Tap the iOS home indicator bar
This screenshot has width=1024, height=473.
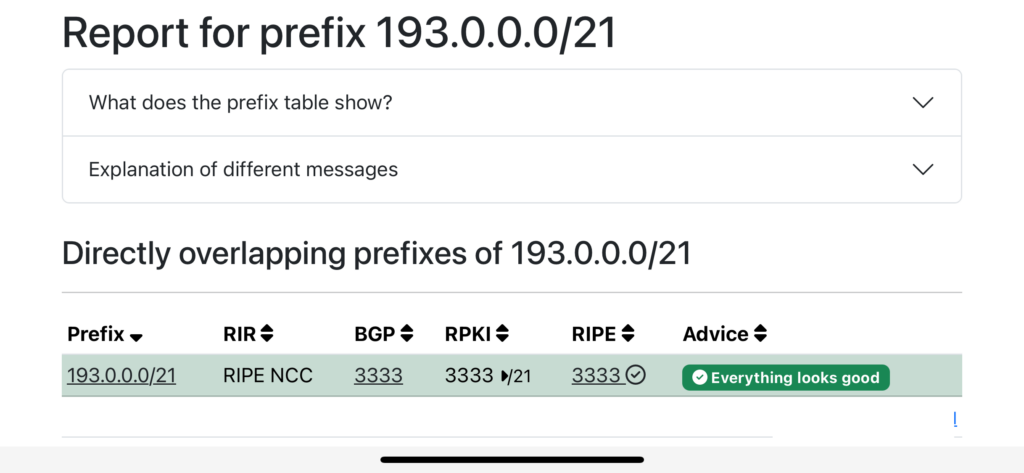[x=512, y=460]
